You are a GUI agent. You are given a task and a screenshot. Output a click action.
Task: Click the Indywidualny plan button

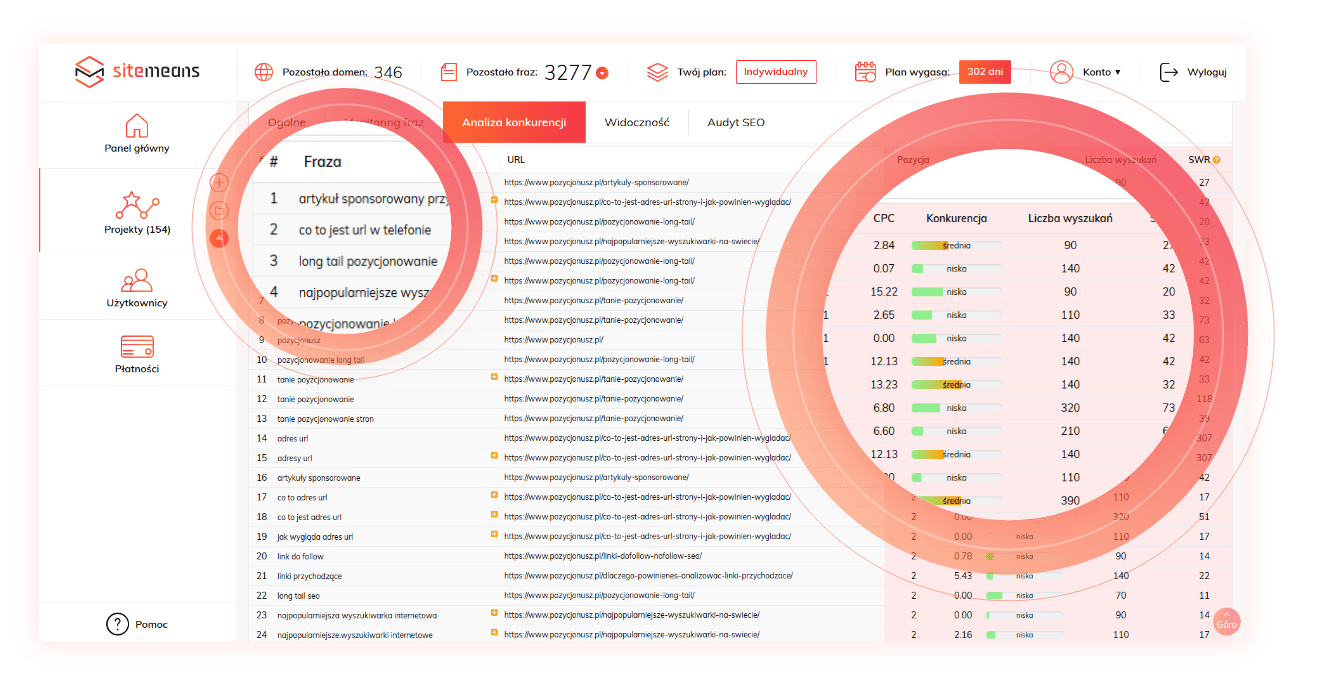(x=776, y=72)
